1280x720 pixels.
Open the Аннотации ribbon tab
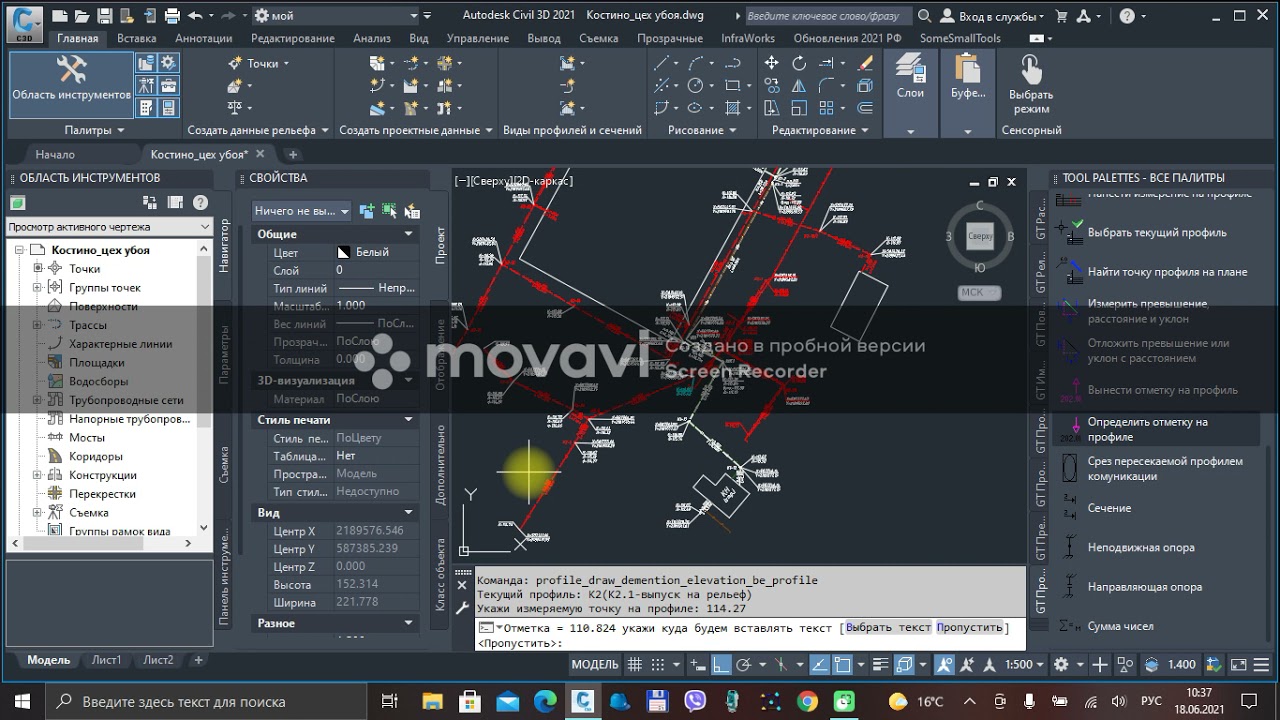coord(204,38)
